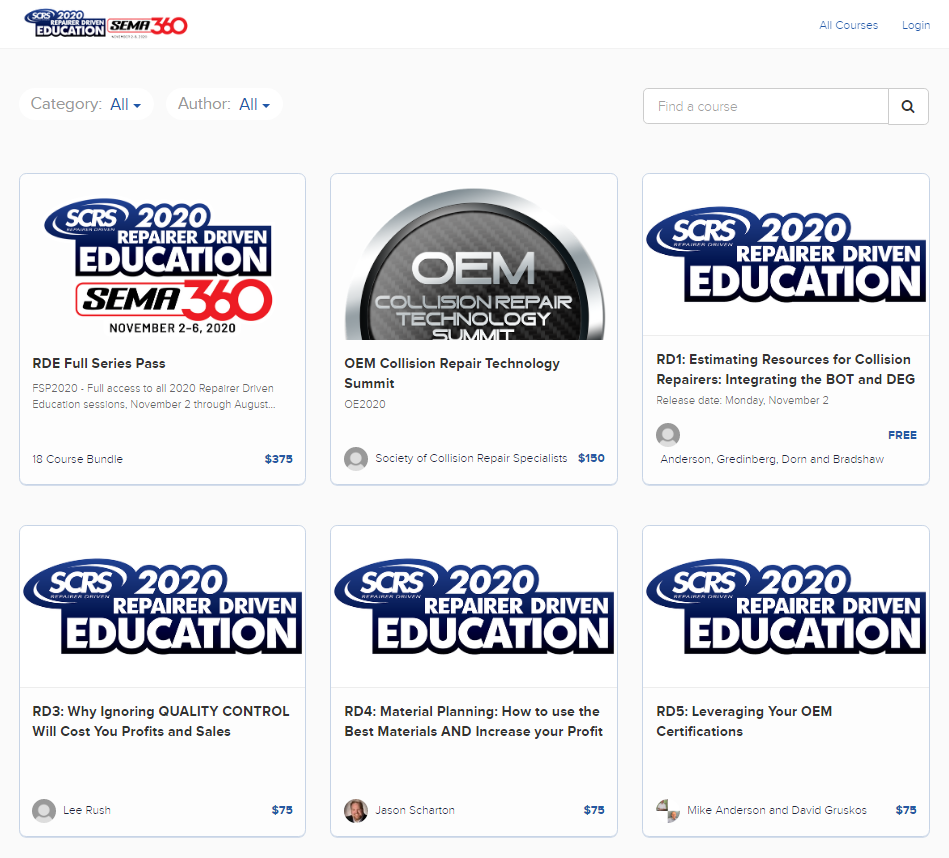Focus the Find a course search field

pyautogui.click(x=766, y=106)
